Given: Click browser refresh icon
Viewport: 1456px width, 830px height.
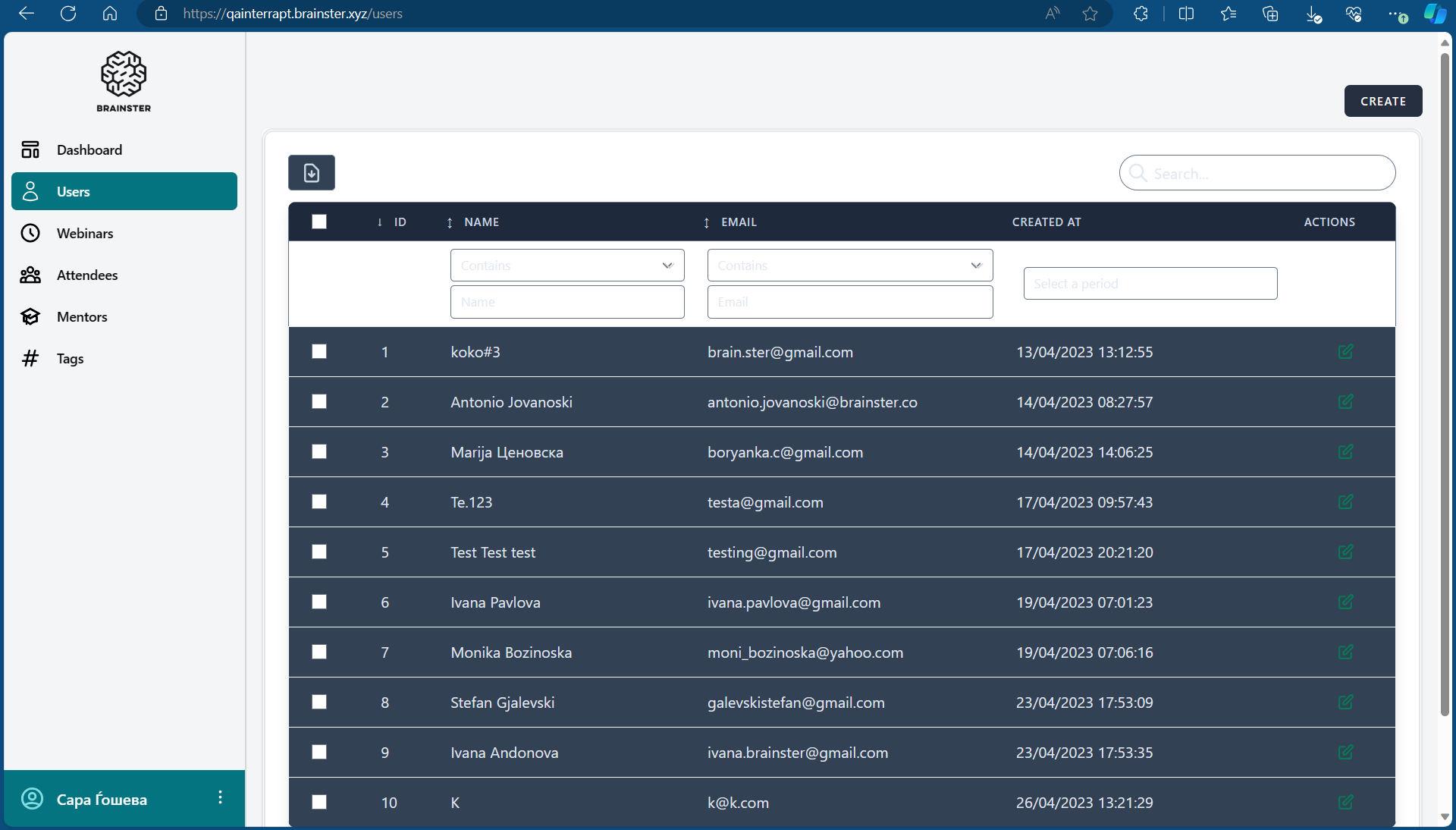Looking at the screenshot, I should pos(68,14).
